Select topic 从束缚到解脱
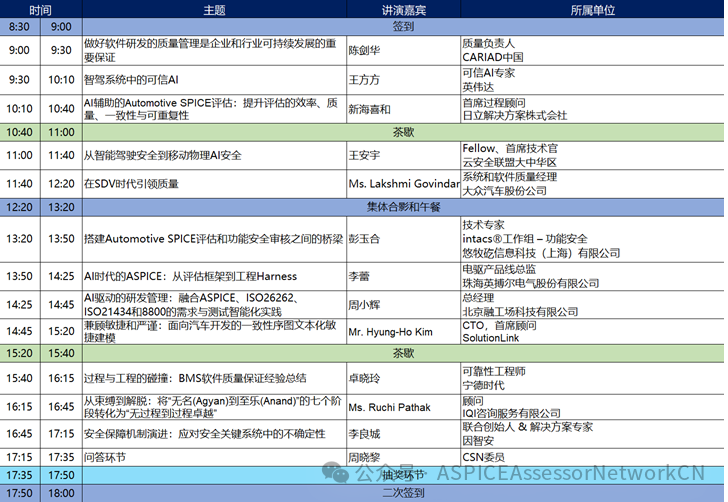Screen dimensions: 728x502 pyautogui.click(x=214, y=407)
